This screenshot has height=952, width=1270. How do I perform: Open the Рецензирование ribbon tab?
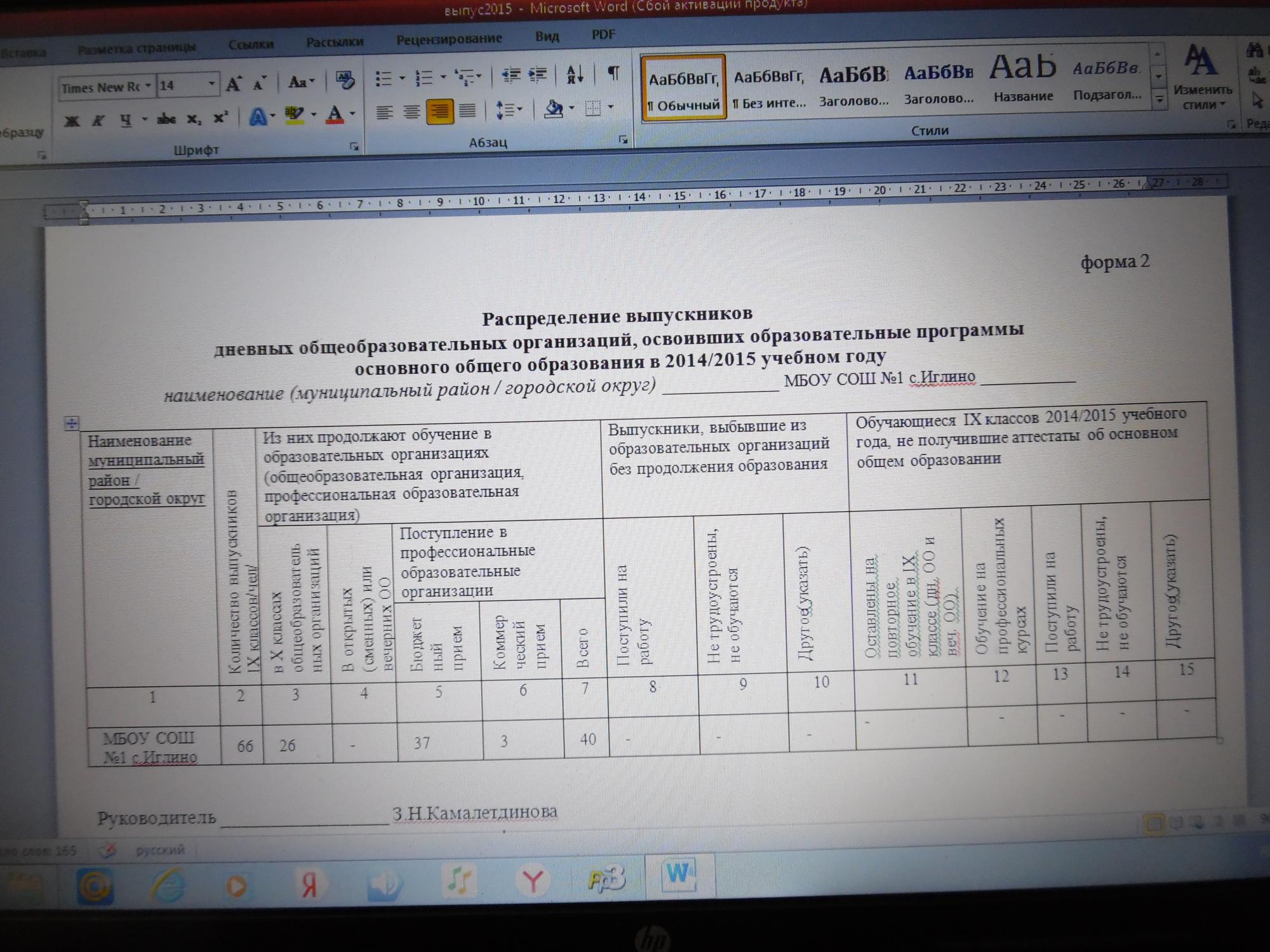pyautogui.click(x=449, y=39)
